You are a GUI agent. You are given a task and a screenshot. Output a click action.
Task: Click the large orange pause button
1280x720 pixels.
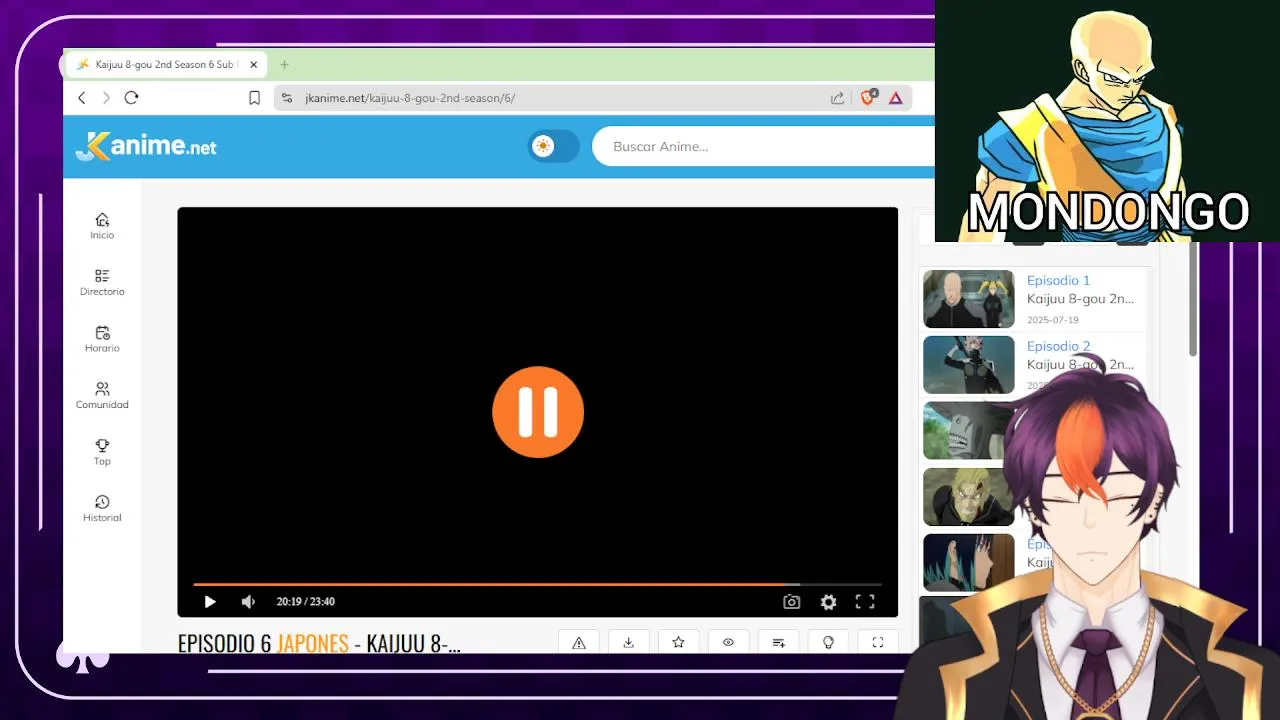(x=538, y=412)
